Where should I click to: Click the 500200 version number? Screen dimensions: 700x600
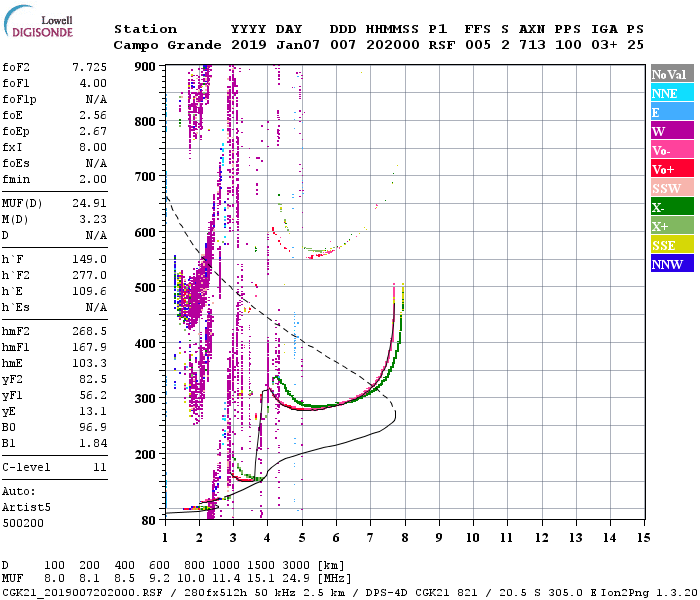[x=23, y=523]
